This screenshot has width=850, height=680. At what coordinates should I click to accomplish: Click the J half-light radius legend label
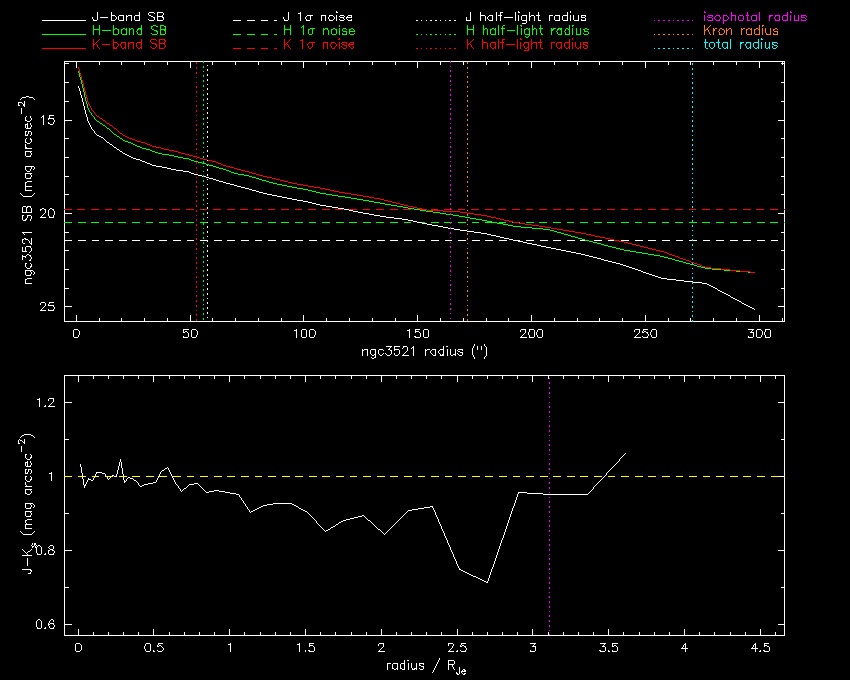[527, 18]
